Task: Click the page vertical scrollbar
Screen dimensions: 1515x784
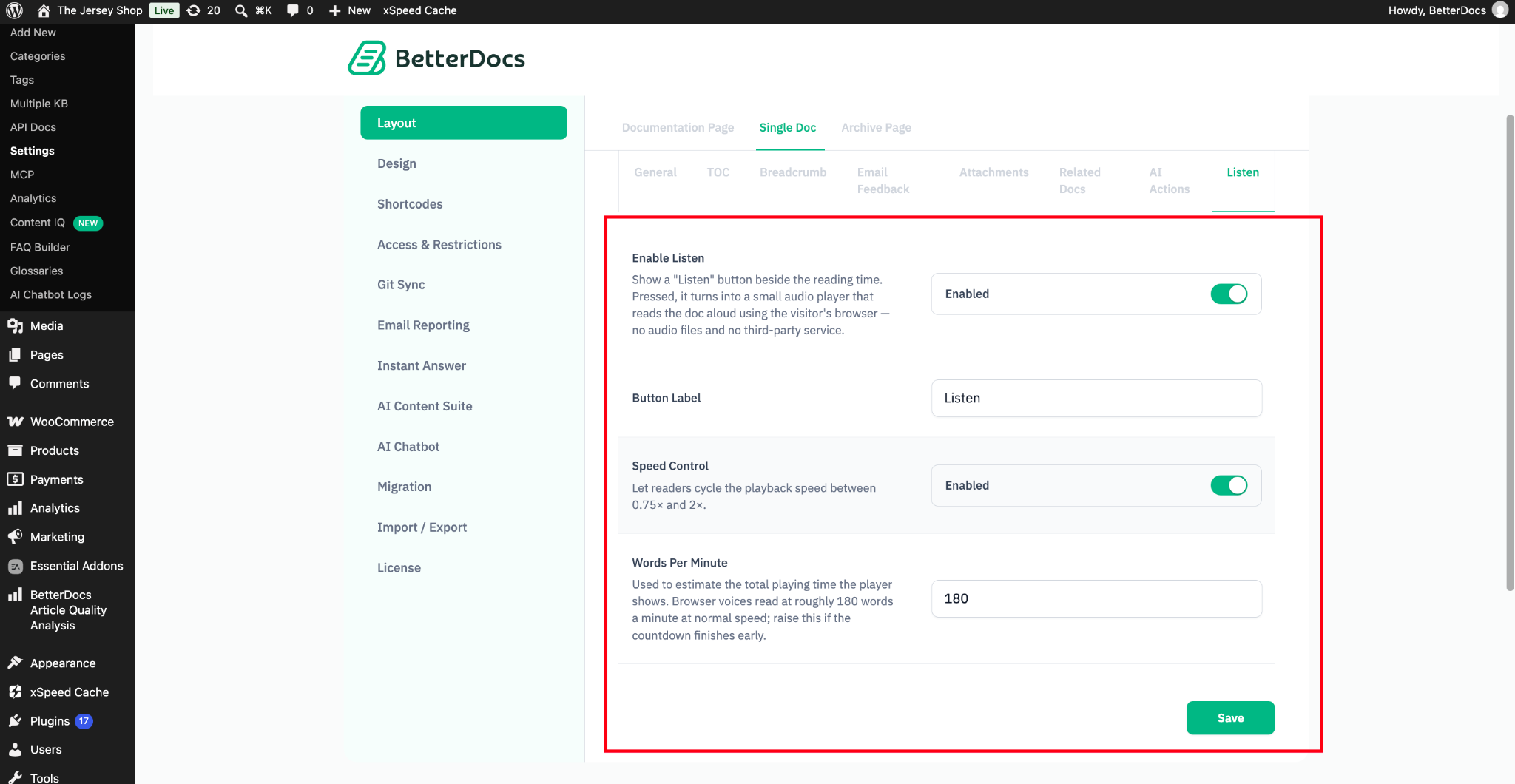Action: pos(1510,353)
